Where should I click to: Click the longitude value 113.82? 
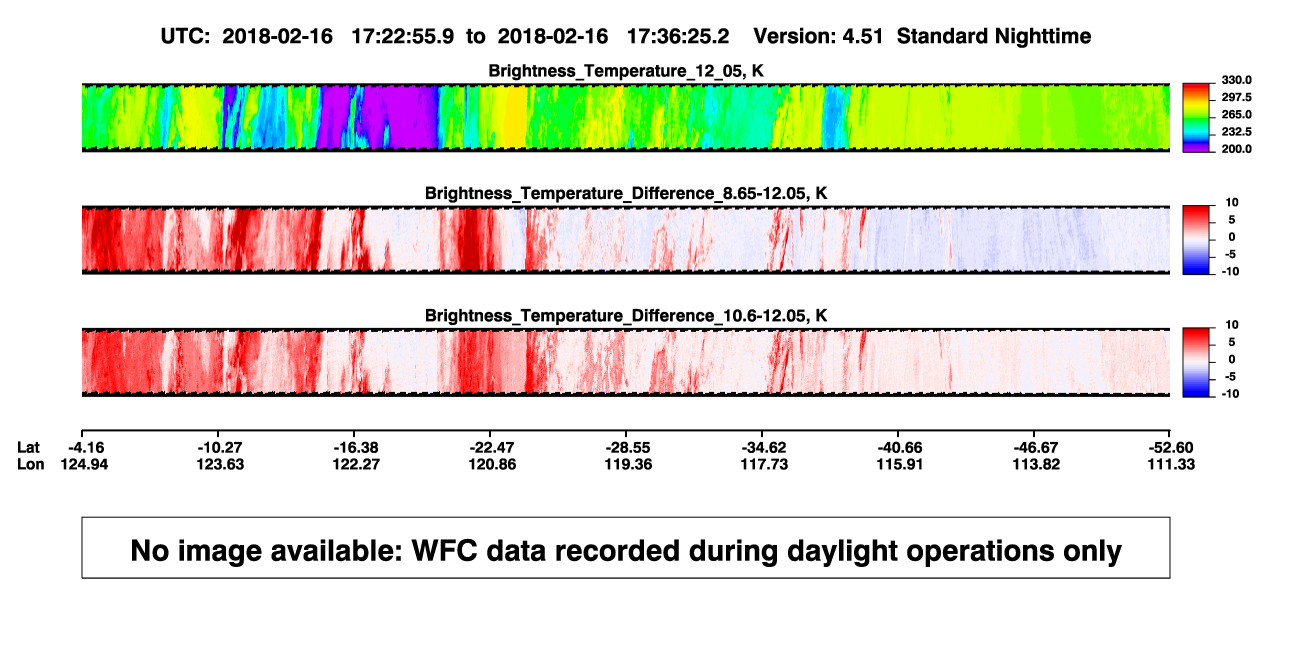[1037, 464]
